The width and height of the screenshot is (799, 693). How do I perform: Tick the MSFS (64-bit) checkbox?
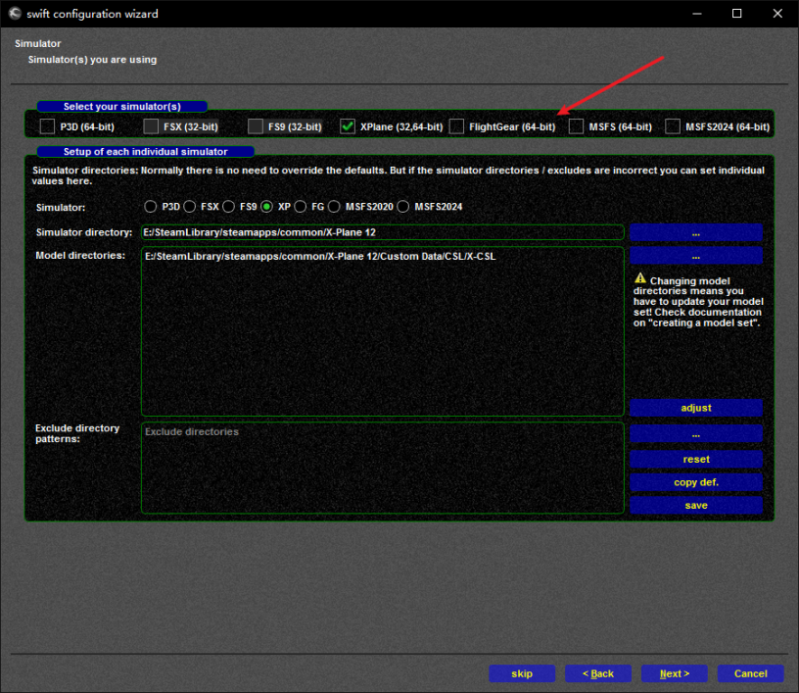[x=577, y=127]
